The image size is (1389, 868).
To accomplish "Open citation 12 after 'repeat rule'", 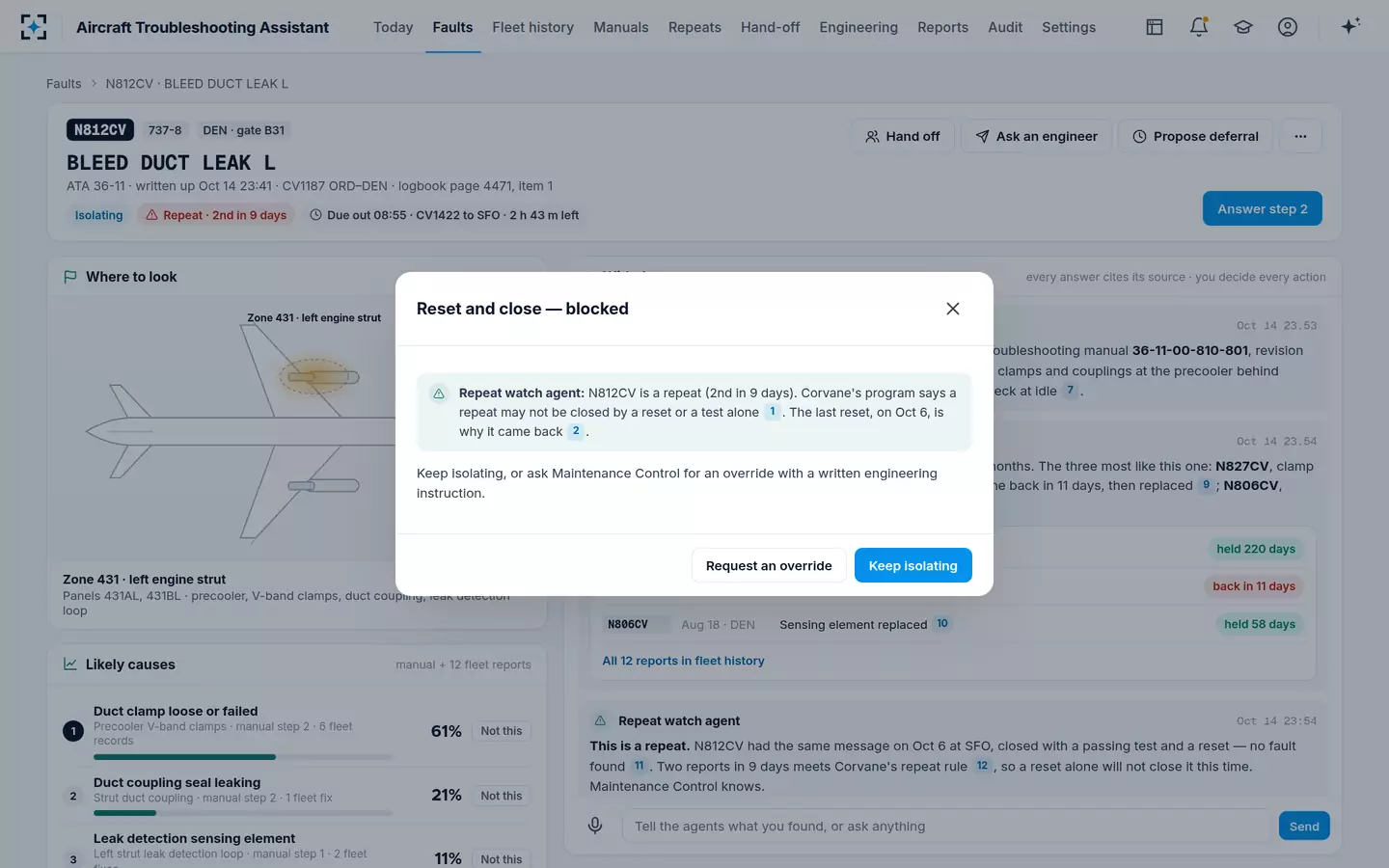I will tap(982, 766).
